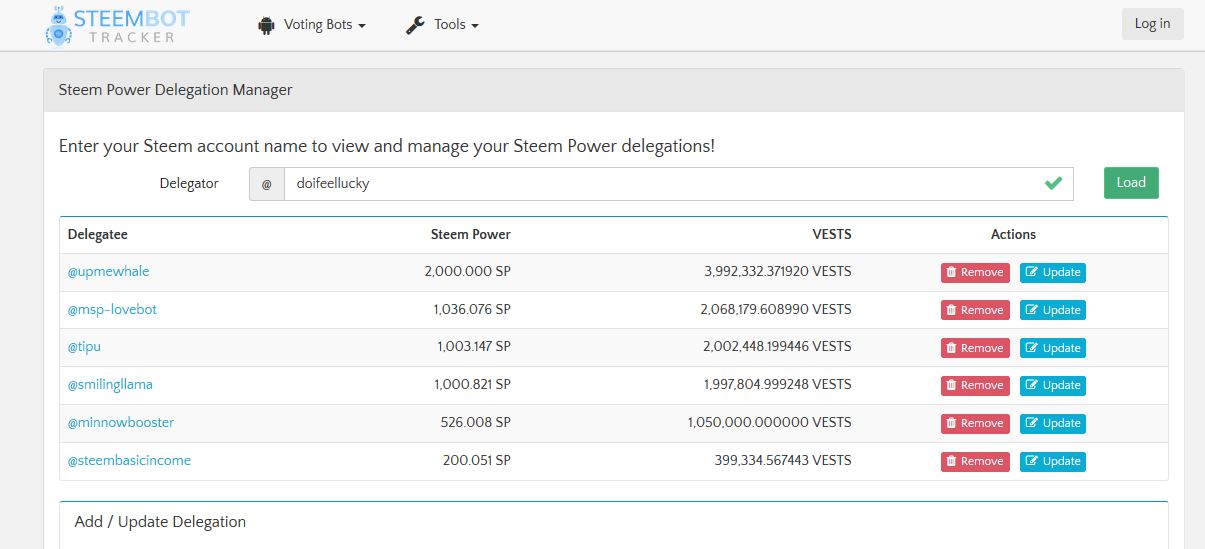This screenshot has width=1205, height=549.
Task: Click the SteemBot Tracker robot logo
Action: (x=60, y=26)
